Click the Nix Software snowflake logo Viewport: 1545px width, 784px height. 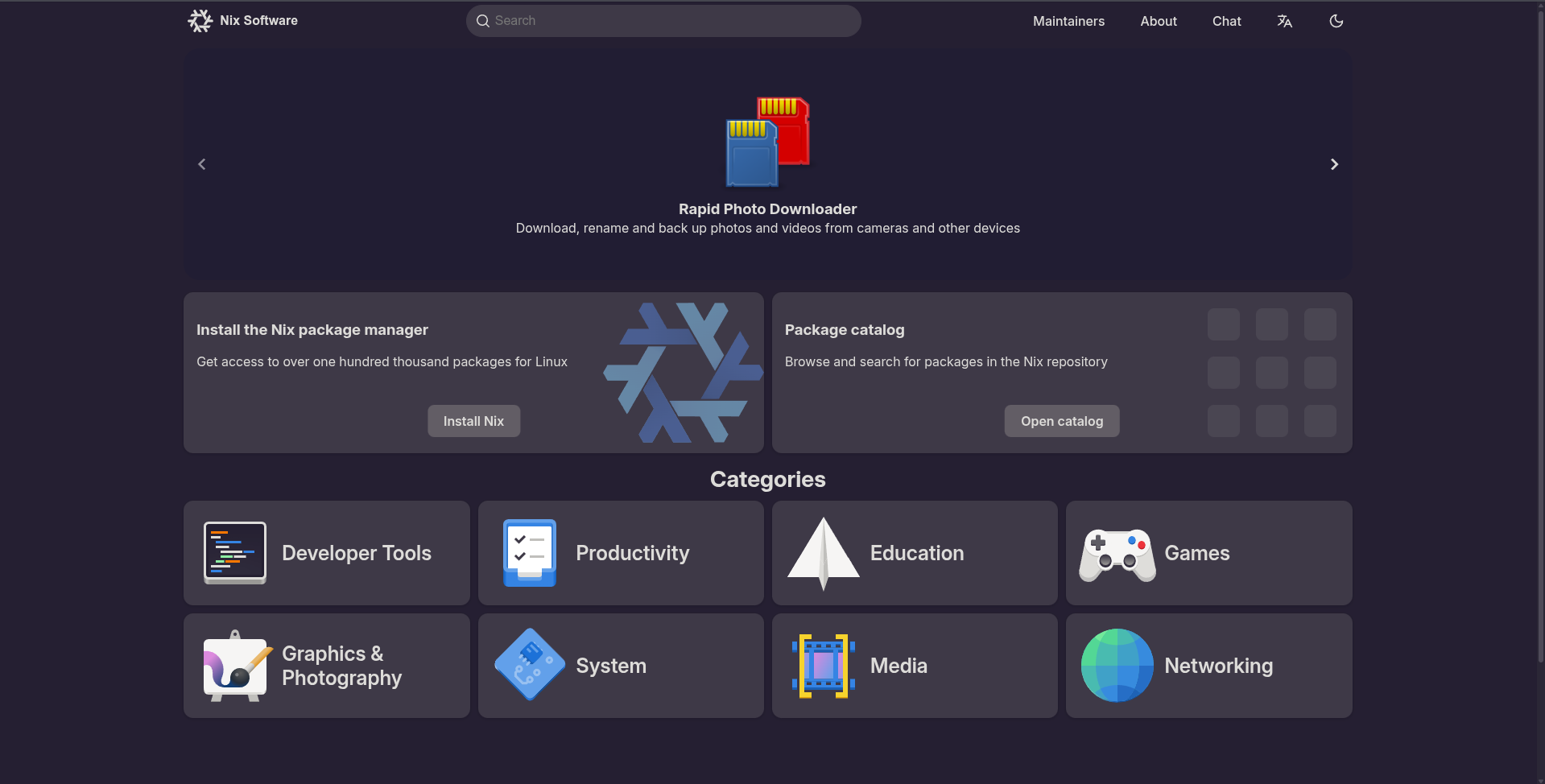200,21
